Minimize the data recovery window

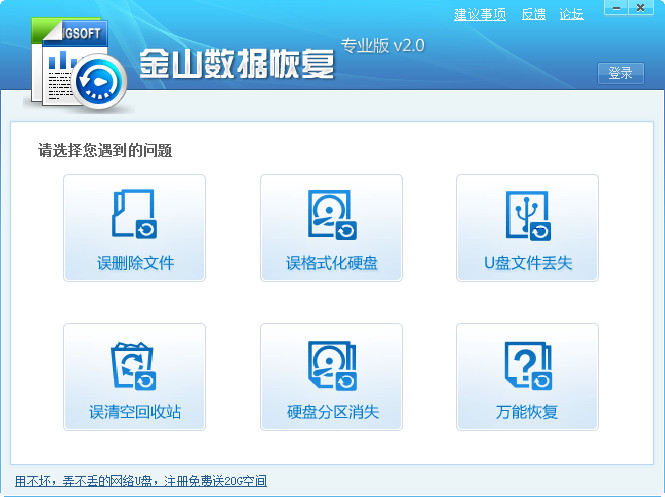click(x=616, y=8)
